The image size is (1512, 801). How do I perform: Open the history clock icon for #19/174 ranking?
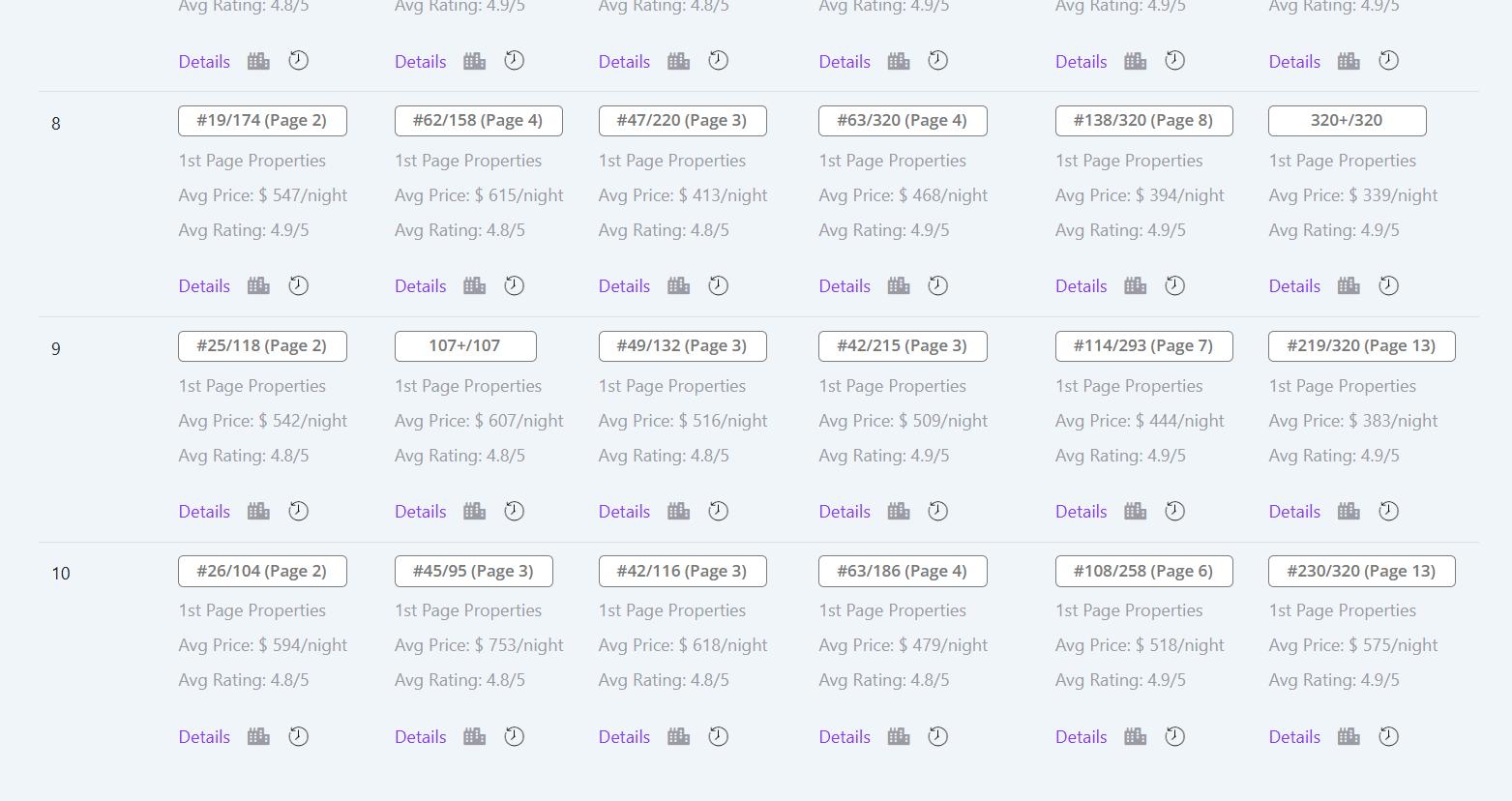tap(299, 285)
